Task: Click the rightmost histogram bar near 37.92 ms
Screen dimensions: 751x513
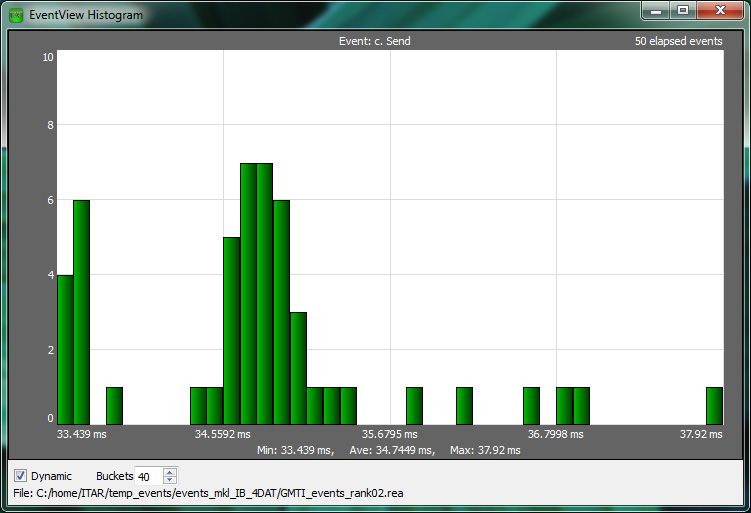Action: [x=715, y=406]
